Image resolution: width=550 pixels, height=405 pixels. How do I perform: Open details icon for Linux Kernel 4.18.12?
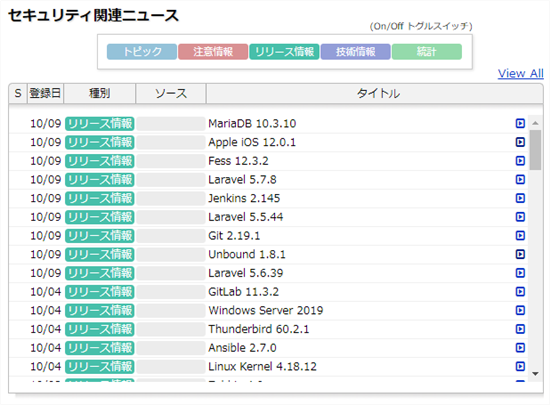(520, 366)
